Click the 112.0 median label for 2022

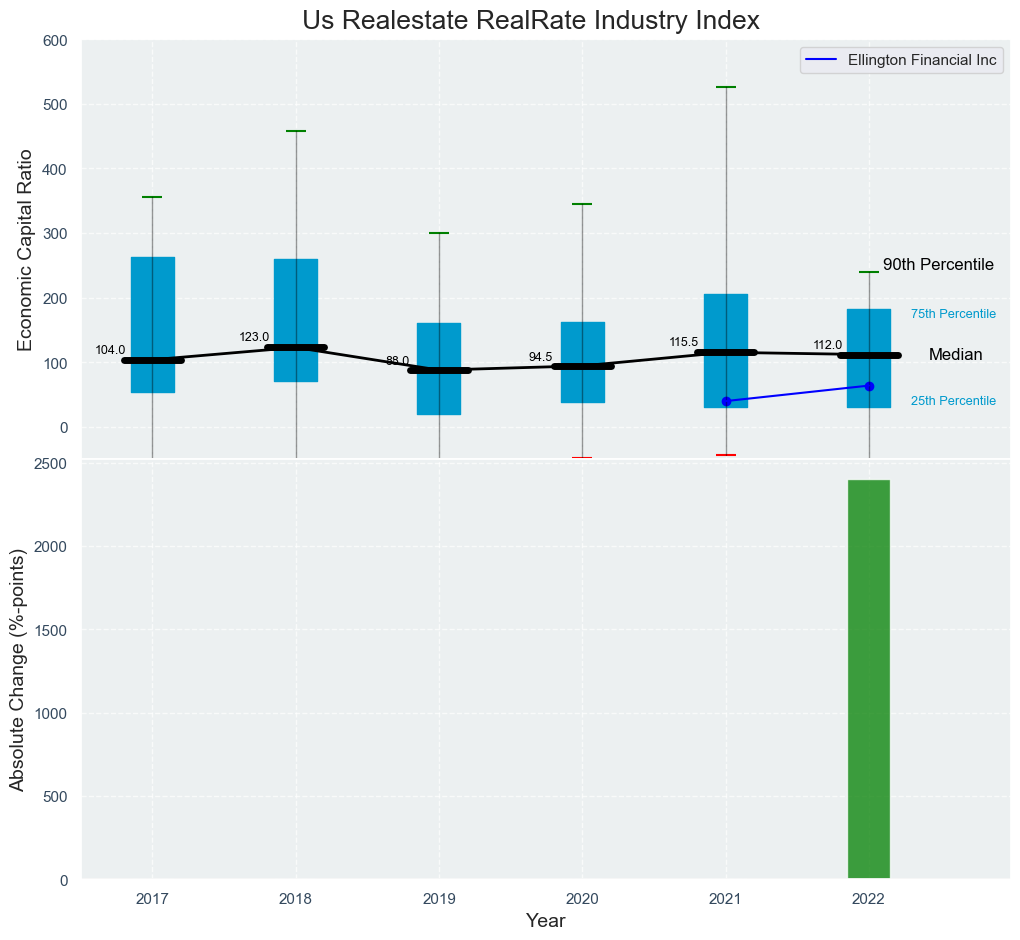tap(827, 345)
